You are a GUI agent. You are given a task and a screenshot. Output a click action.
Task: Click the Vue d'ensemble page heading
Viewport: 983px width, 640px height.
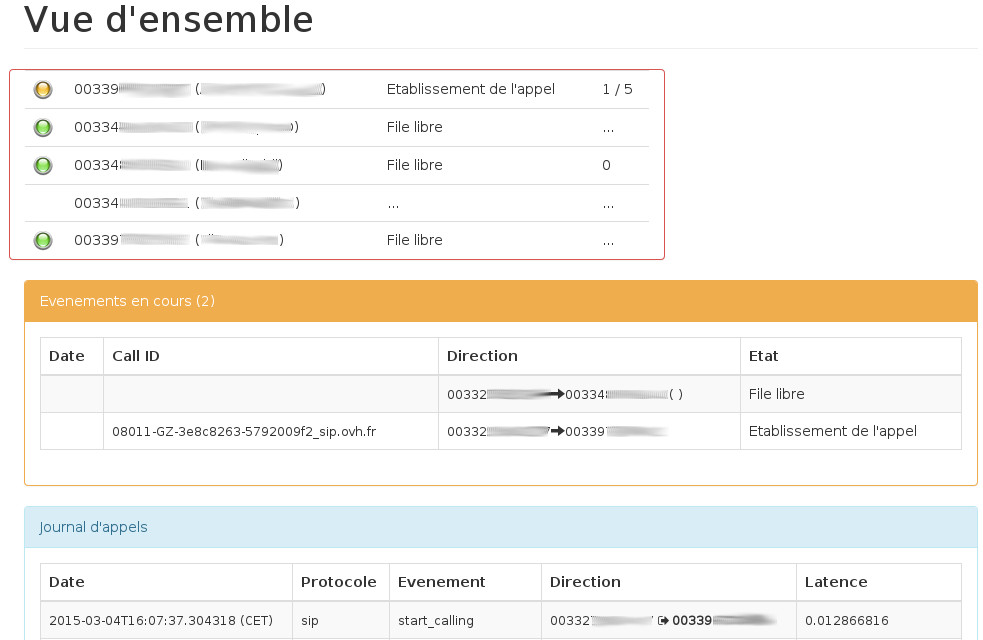(x=168, y=19)
